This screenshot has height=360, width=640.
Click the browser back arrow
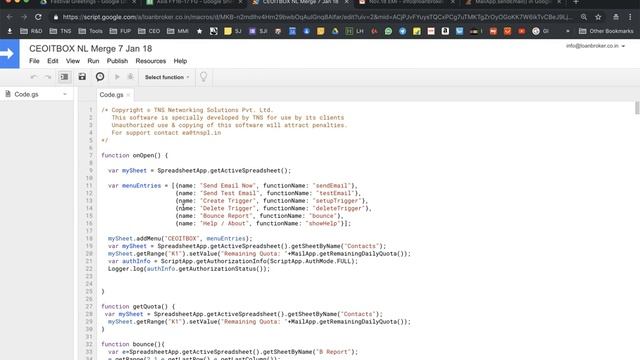pyautogui.click(x=9, y=17)
